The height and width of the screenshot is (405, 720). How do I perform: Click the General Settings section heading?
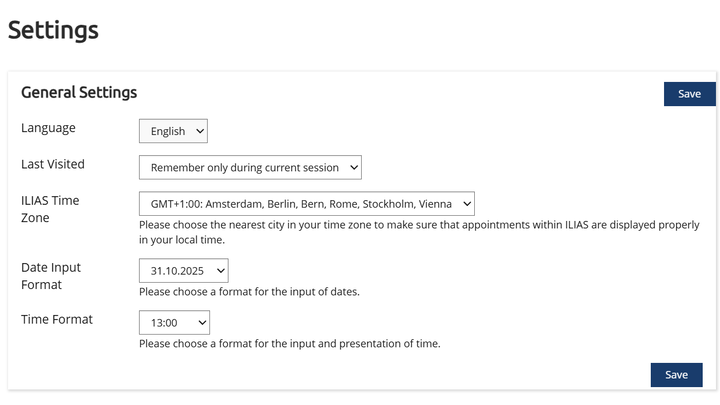(x=79, y=92)
